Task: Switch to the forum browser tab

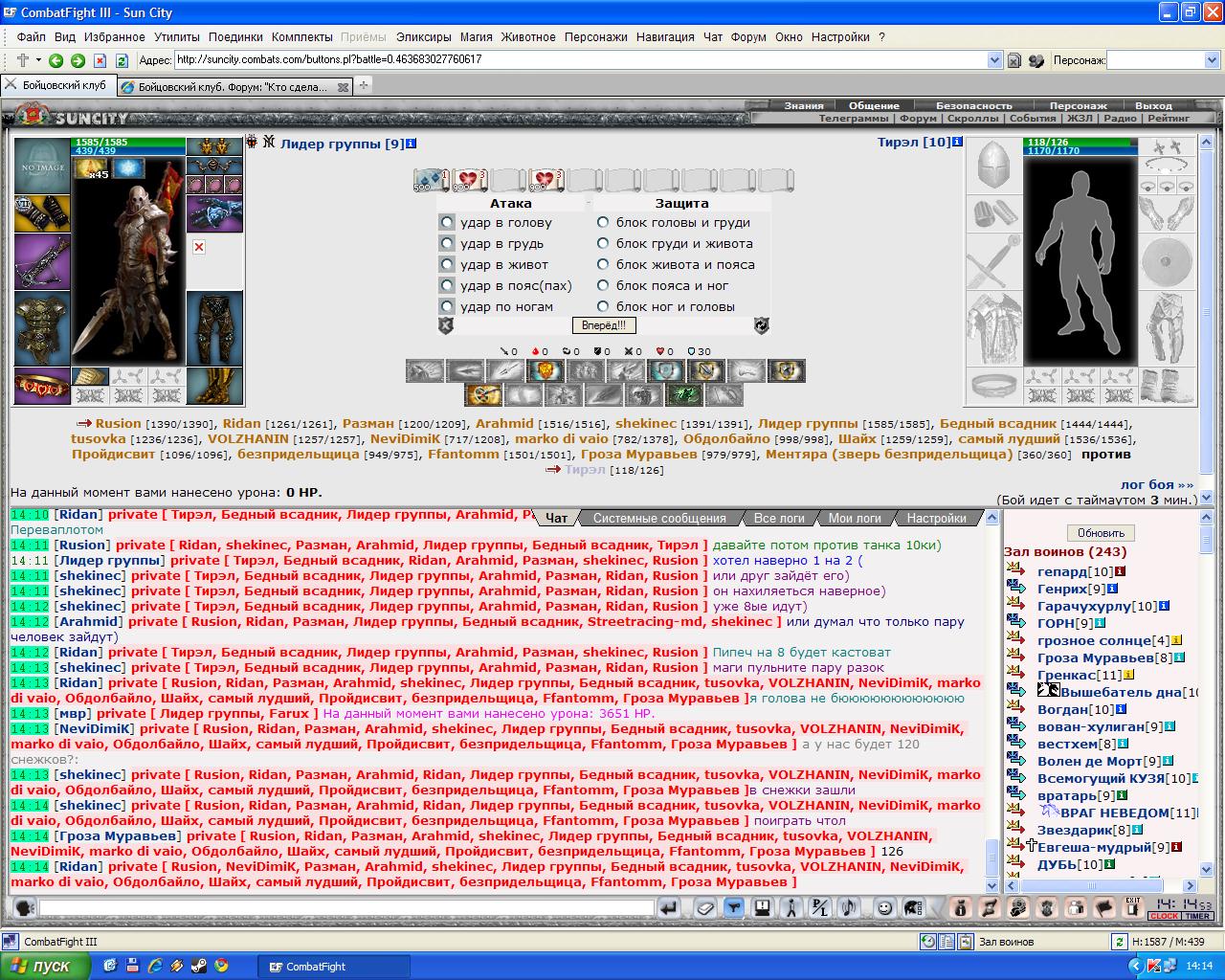Action: point(234,86)
